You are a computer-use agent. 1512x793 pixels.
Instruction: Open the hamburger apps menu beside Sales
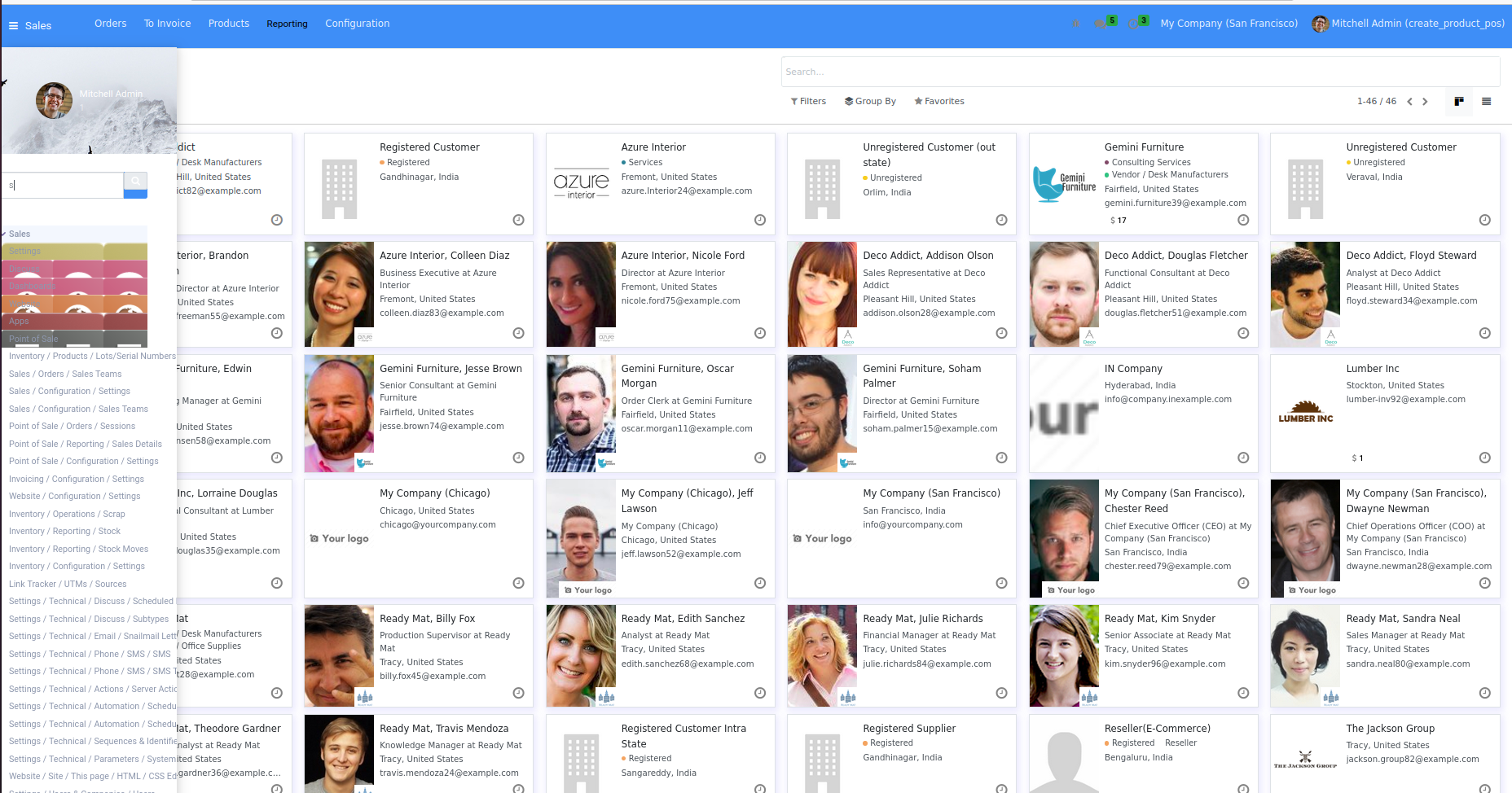13,25
